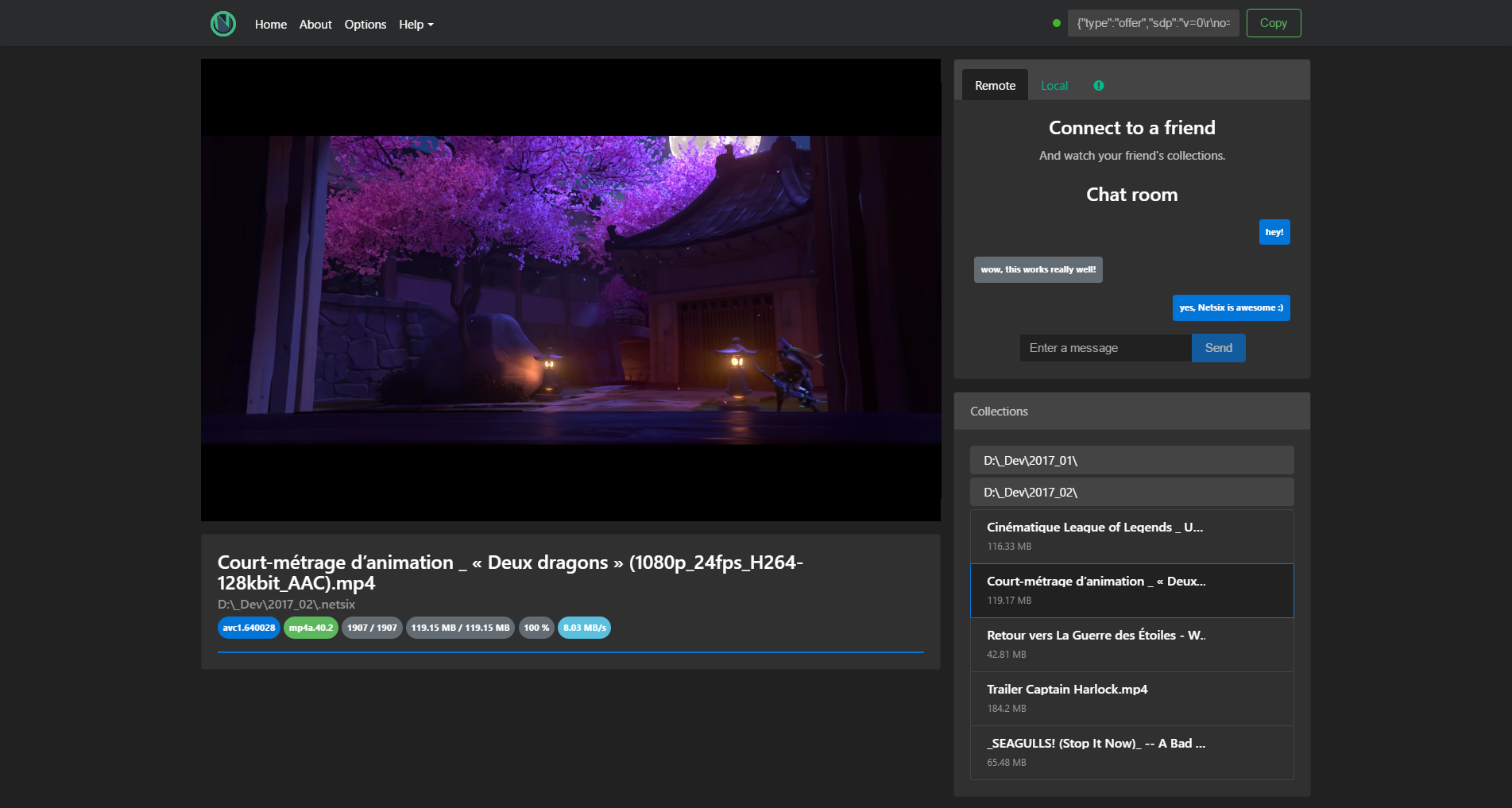Click the D:\_Dev\2017_02\.netsix path text
1512x808 pixels.
[x=286, y=604]
